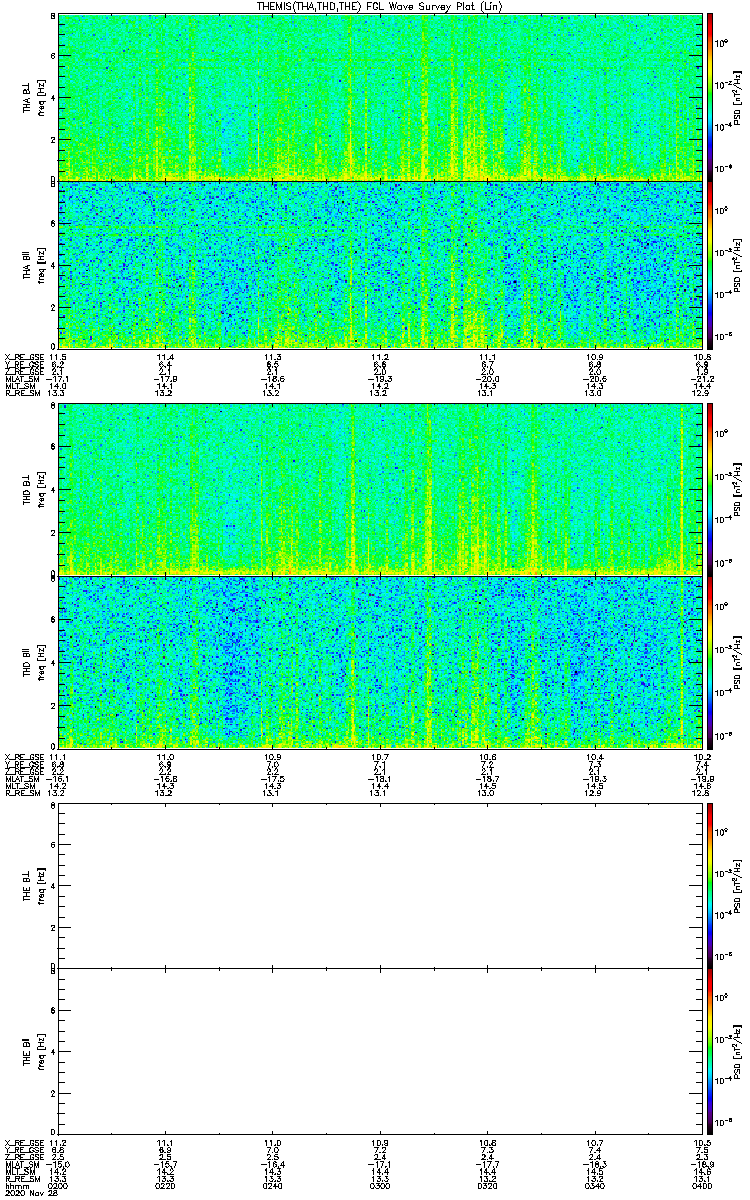Click the 0200 time tick label
Viewport: 750px width, 1200px height.
pos(58,1185)
